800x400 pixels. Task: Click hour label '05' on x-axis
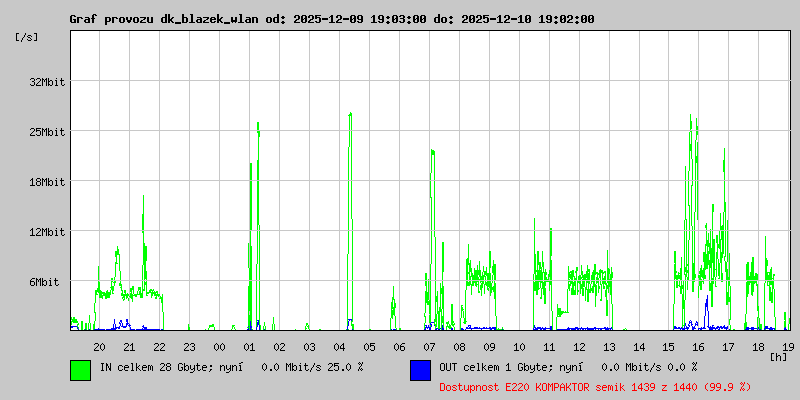click(369, 347)
